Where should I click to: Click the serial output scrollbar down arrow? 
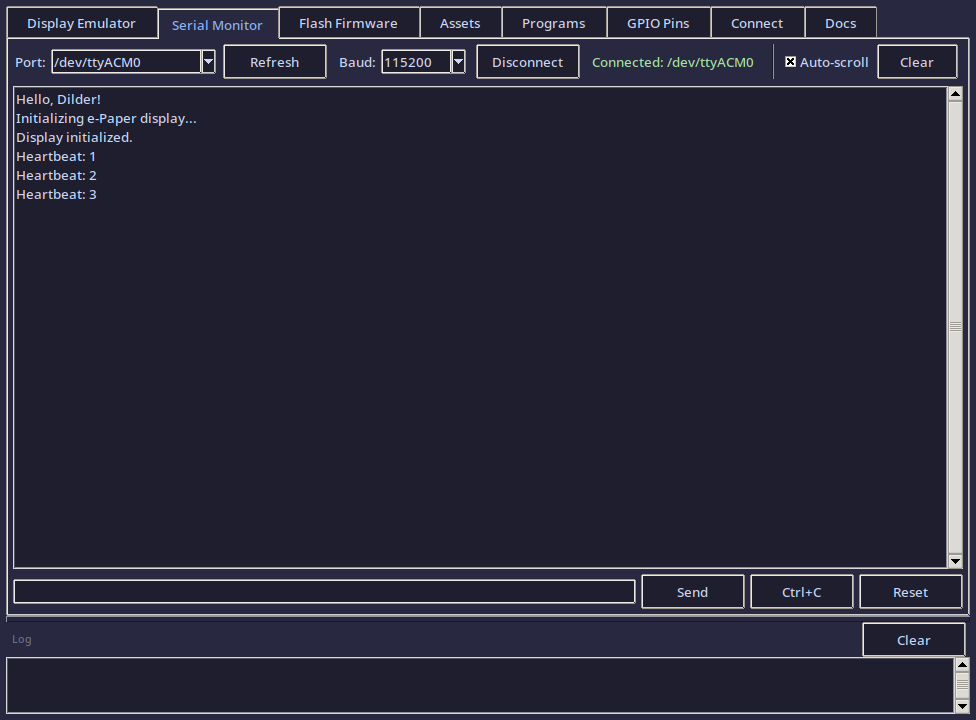(x=953, y=559)
